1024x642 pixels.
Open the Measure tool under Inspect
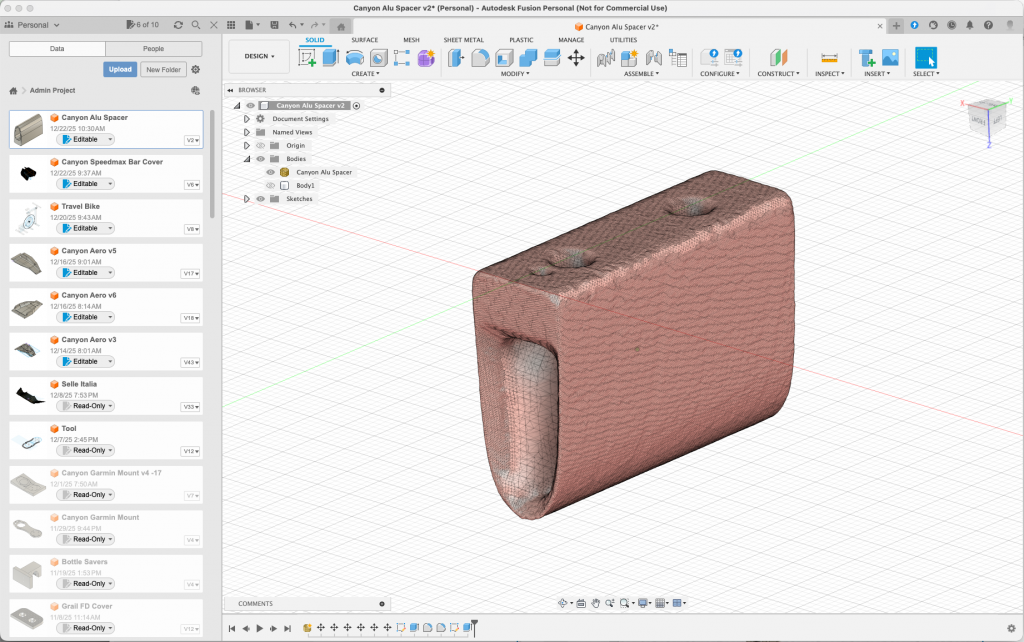[828, 58]
